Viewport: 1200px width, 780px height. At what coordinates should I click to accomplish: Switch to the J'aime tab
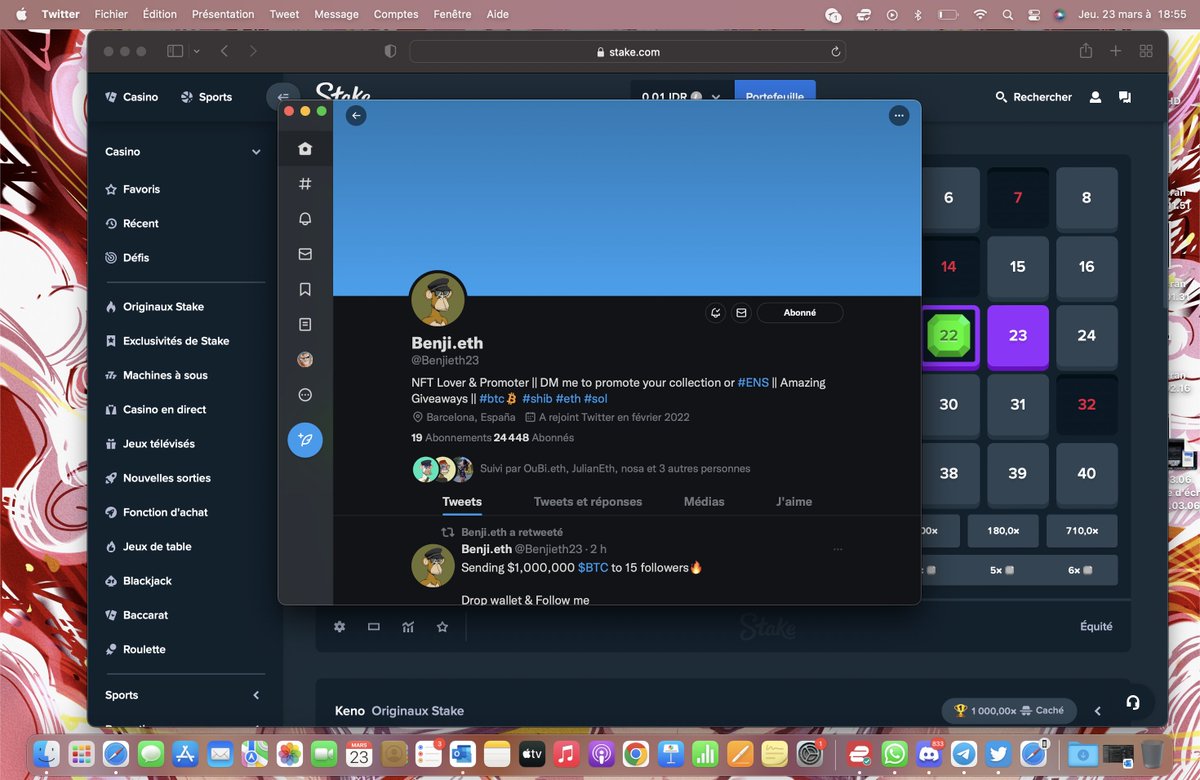(x=794, y=502)
